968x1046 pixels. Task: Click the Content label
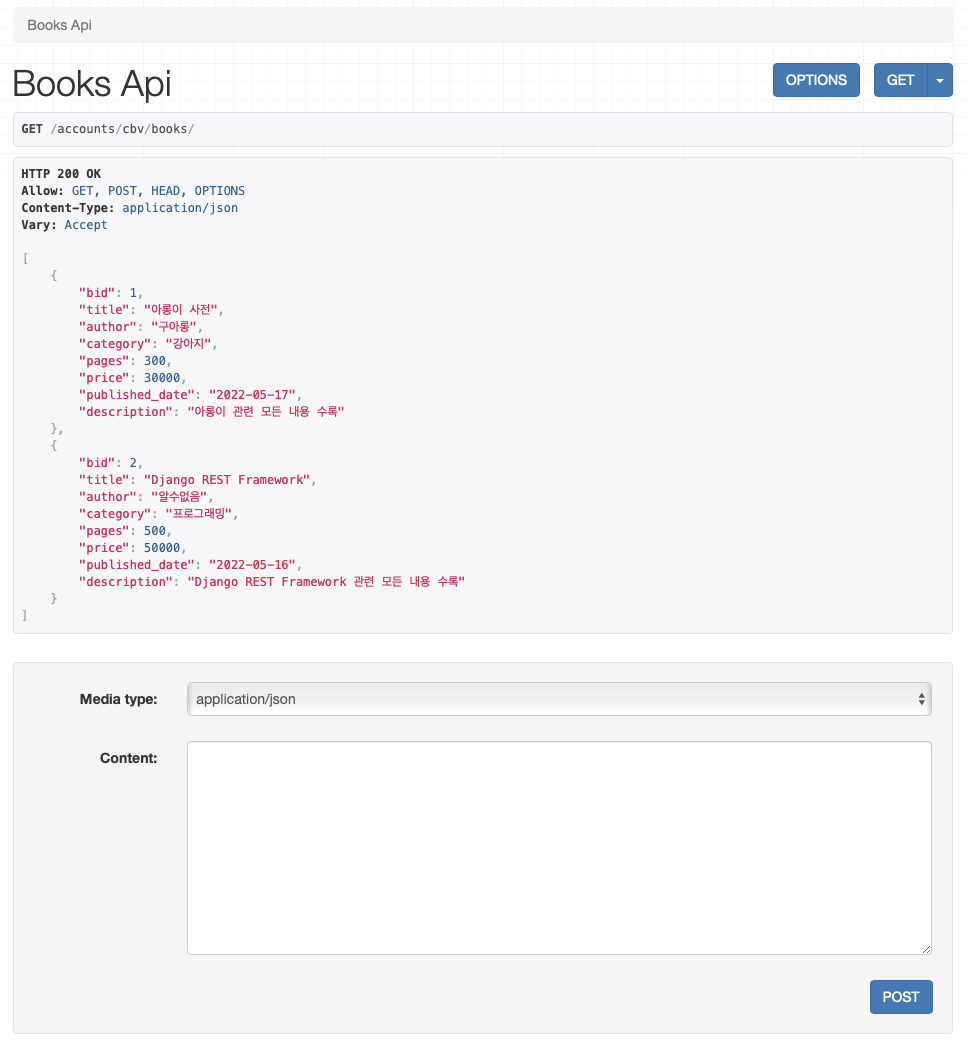point(129,758)
